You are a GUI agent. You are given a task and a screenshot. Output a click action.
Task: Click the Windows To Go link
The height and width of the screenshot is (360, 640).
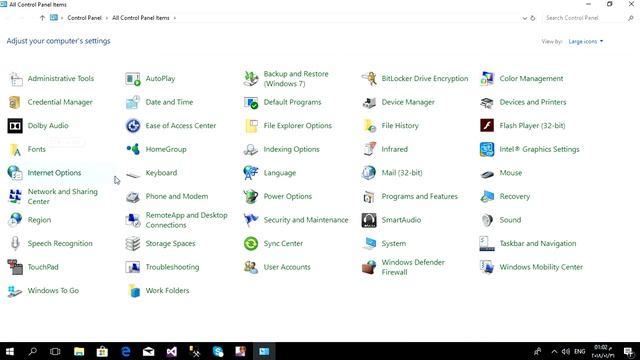pos(53,291)
